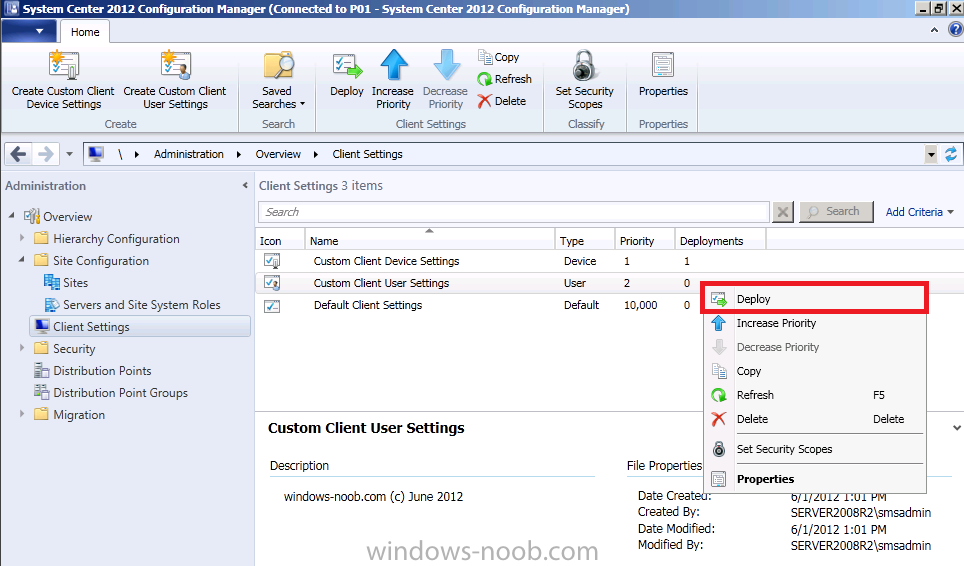Click Create Custom Client User Settings ribbon icon
964x566 pixels.
coord(175,66)
